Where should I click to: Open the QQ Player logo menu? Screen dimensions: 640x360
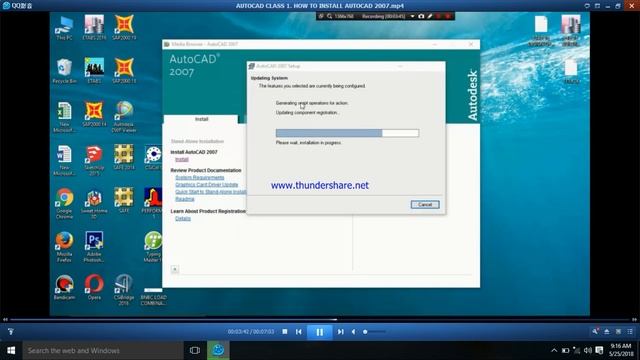pos(17,6)
